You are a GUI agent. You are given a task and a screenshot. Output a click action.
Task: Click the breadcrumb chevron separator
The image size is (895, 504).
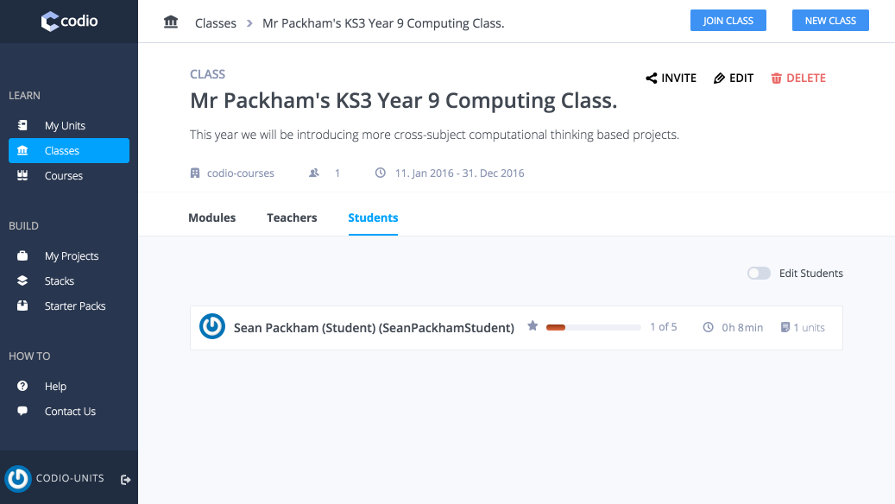[x=249, y=23]
